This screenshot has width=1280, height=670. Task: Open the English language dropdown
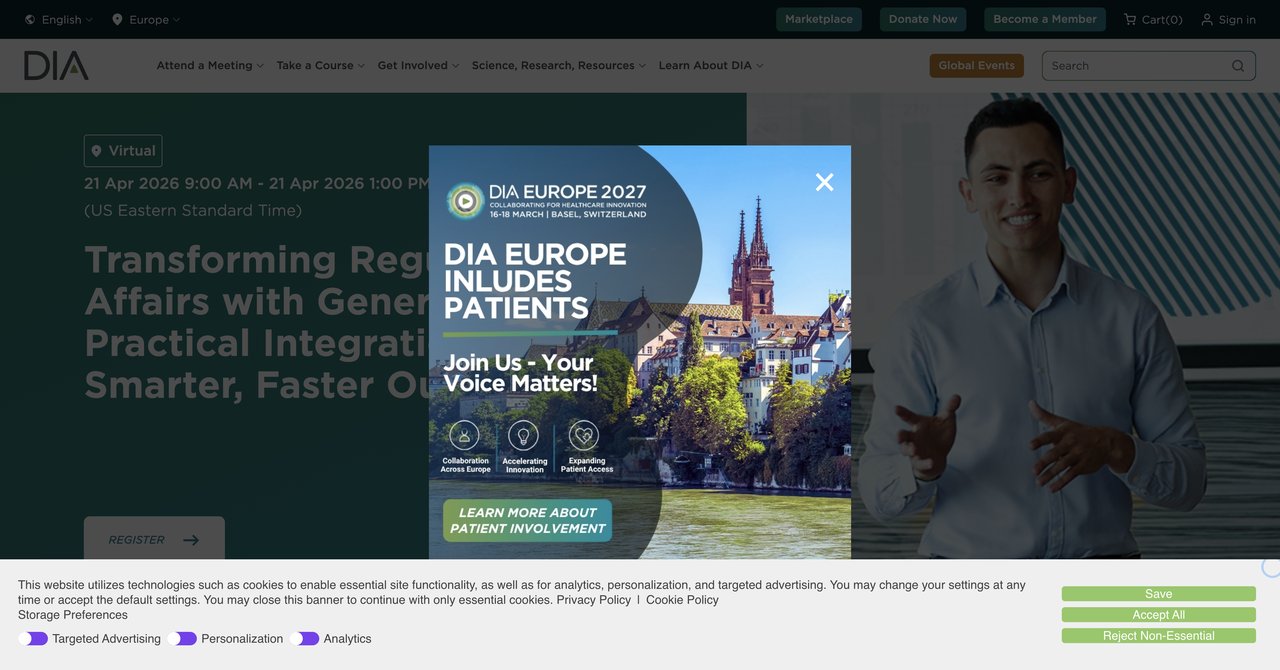point(59,19)
